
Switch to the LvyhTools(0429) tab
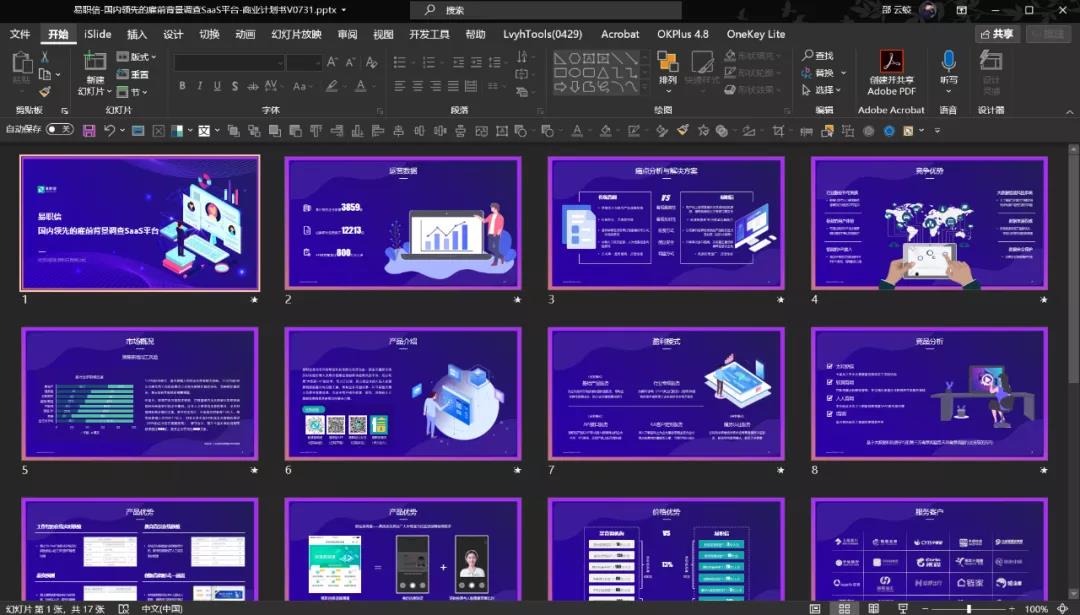(542, 34)
